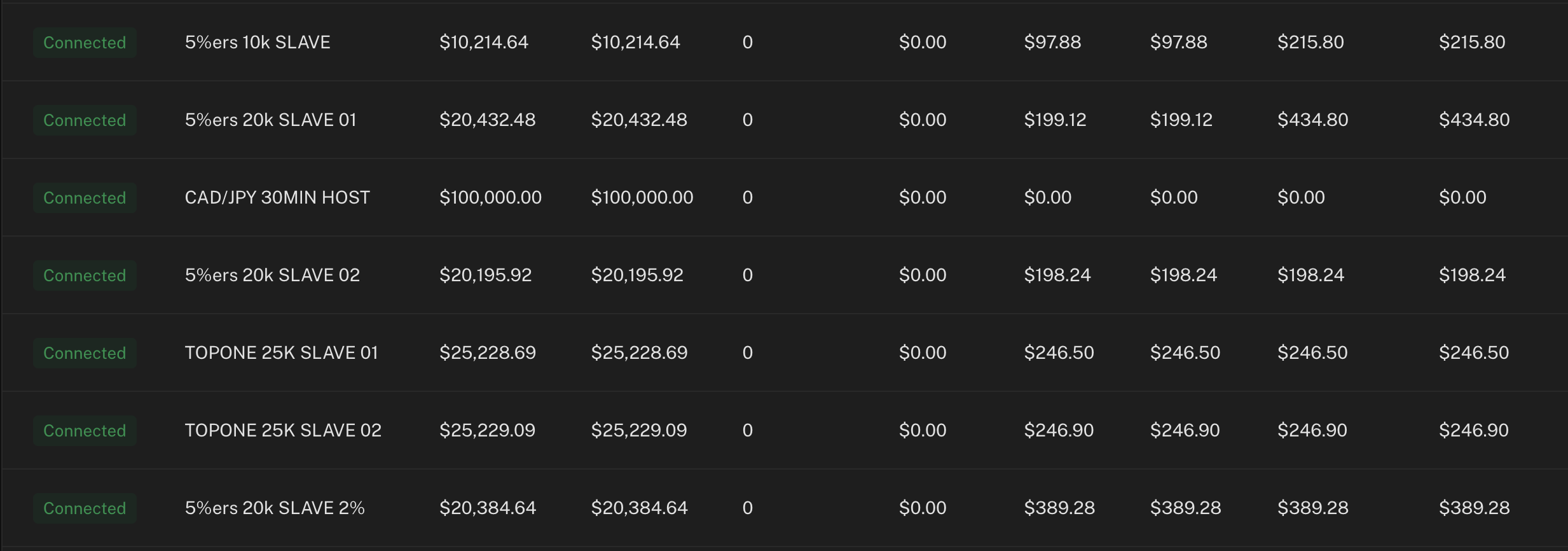Click the $389.28 value on SLAVE 2% row

coord(1059,508)
